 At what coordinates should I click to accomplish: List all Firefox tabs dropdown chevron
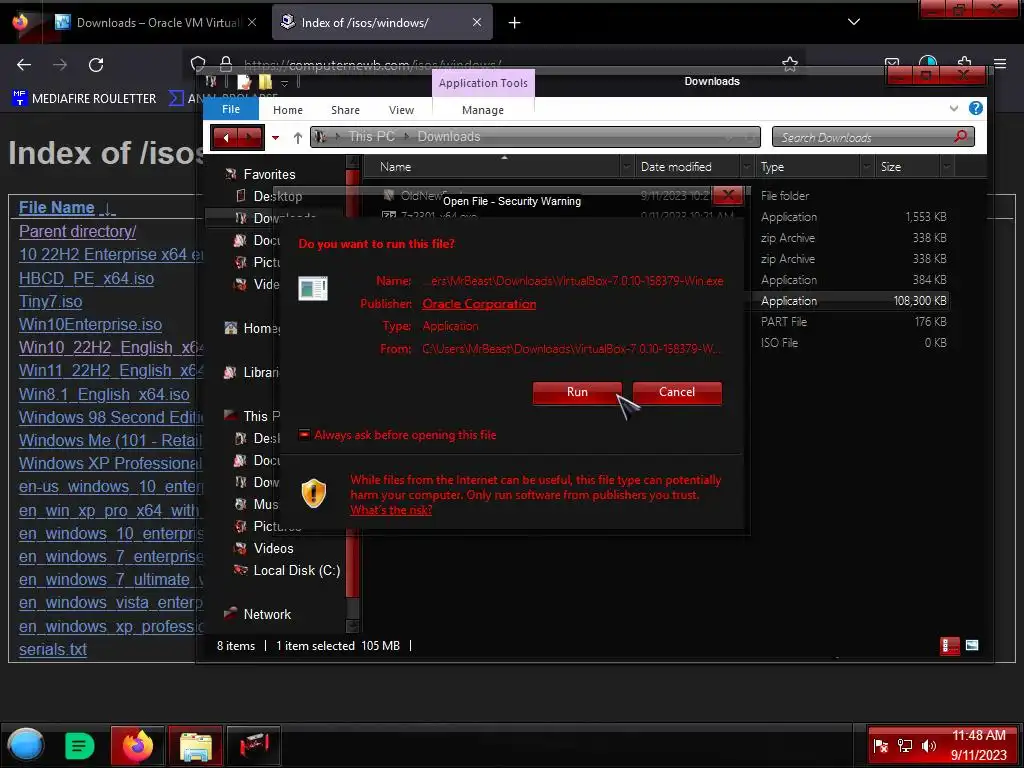tap(854, 22)
